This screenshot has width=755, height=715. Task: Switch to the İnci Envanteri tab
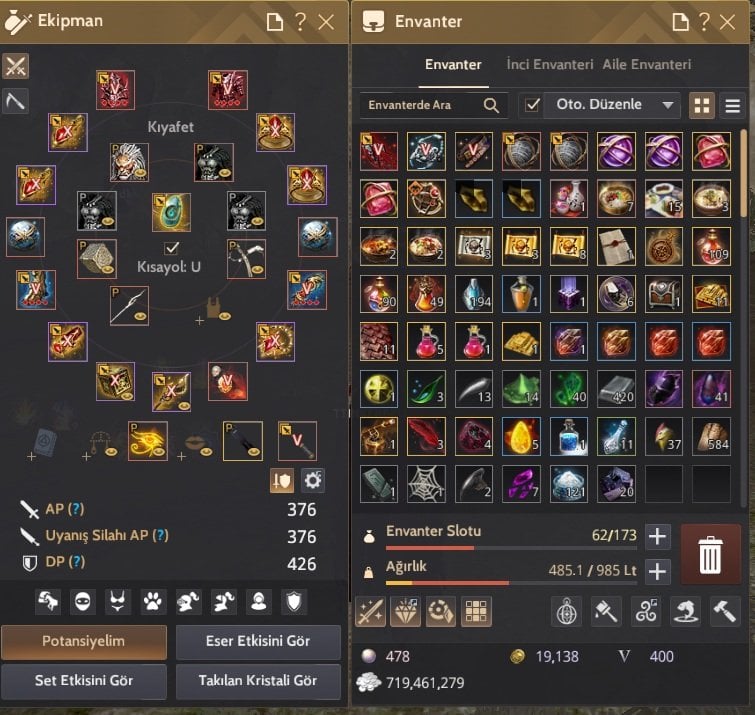tap(549, 65)
